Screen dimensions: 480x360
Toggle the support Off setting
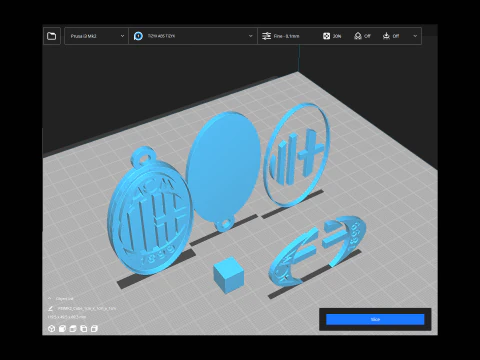tap(362, 36)
